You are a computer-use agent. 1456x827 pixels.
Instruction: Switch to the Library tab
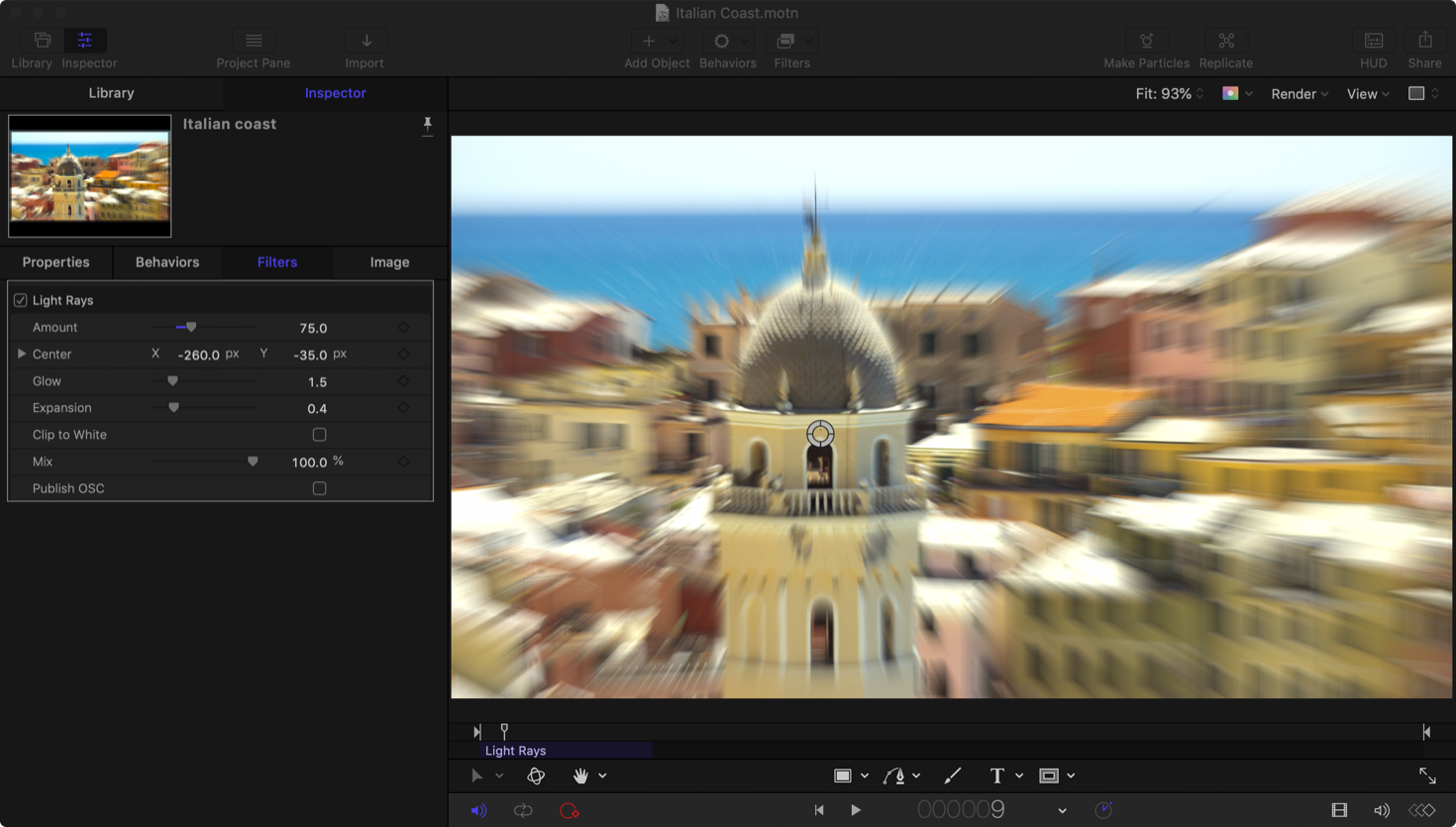pos(111,93)
